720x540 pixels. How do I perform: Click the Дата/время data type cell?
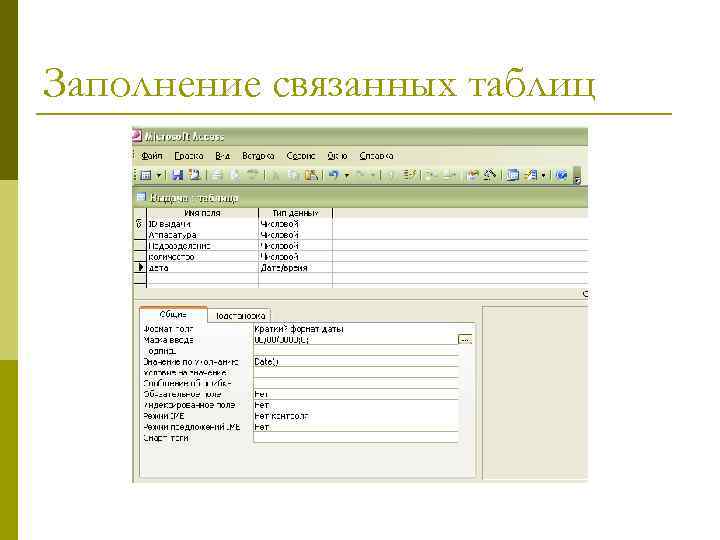(295, 268)
